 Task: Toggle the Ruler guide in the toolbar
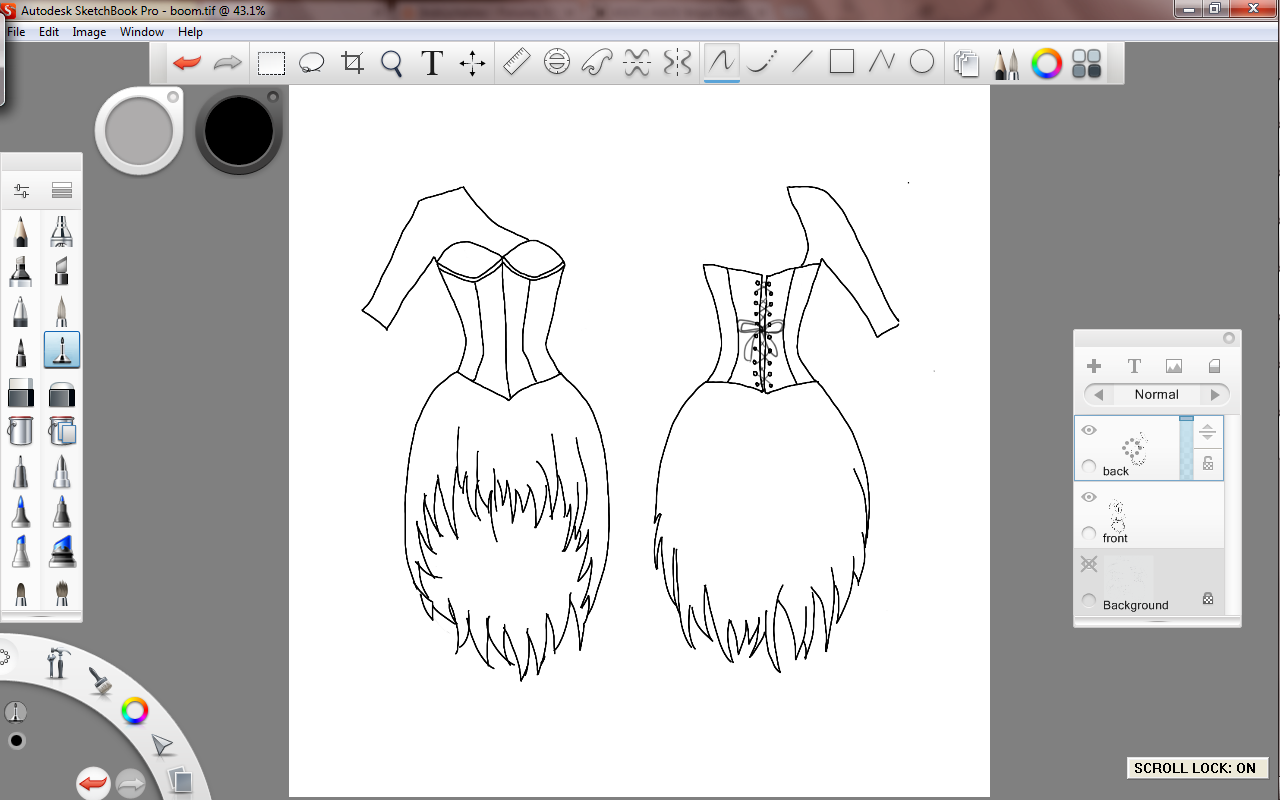point(516,63)
